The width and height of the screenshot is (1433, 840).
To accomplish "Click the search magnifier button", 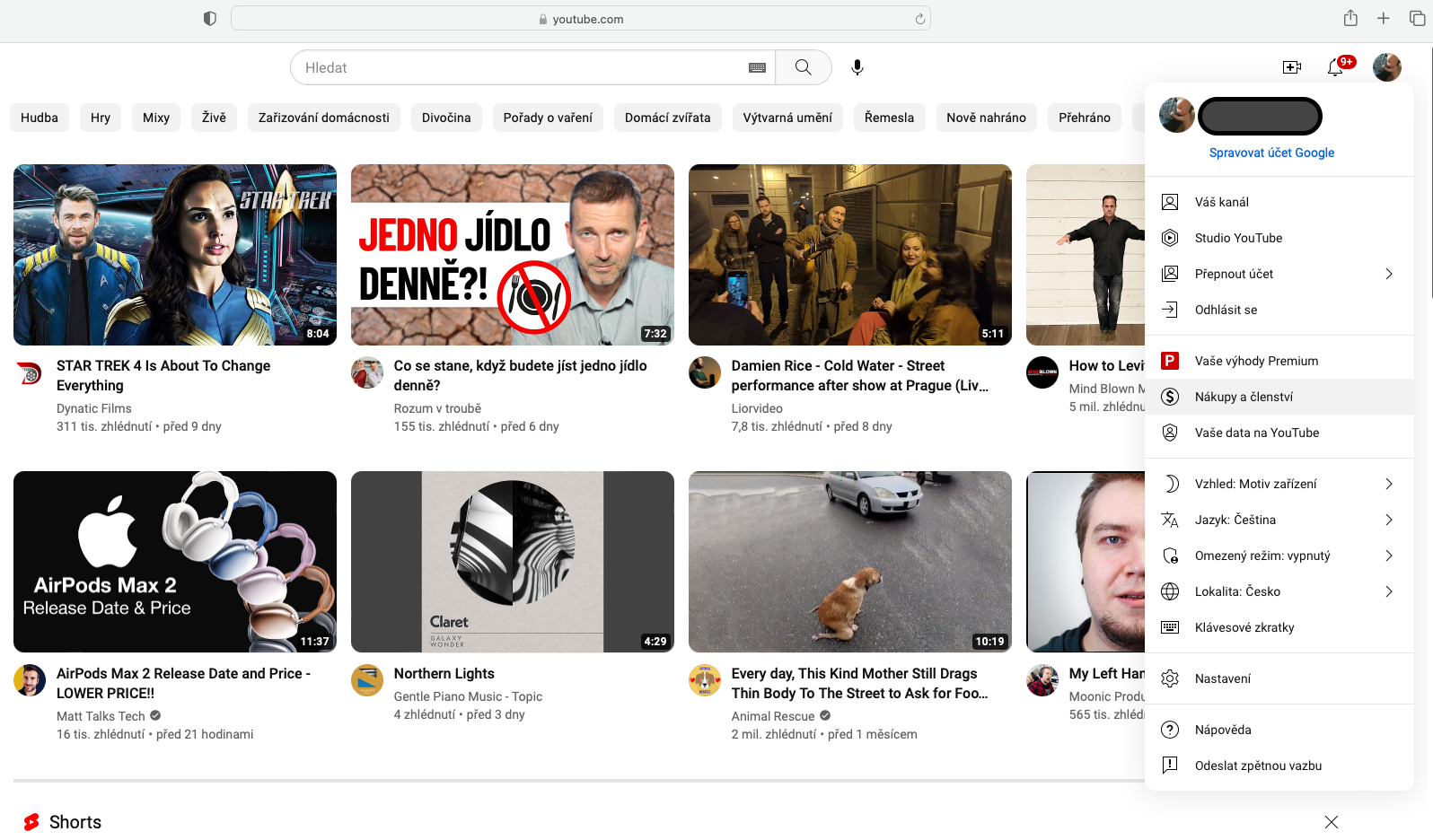I will click(803, 67).
